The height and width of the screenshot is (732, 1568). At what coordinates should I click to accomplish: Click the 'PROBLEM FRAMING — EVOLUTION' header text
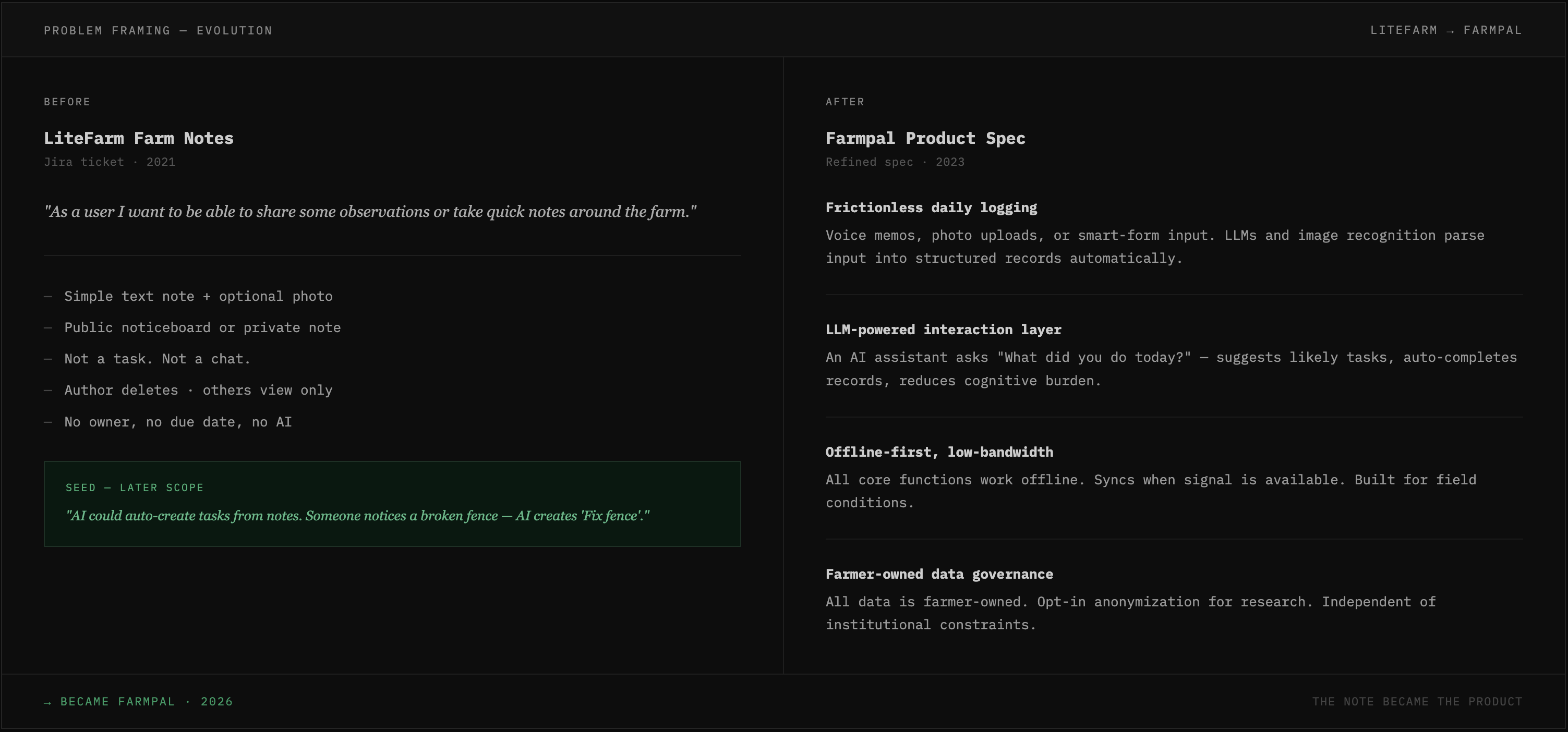(158, 30)
